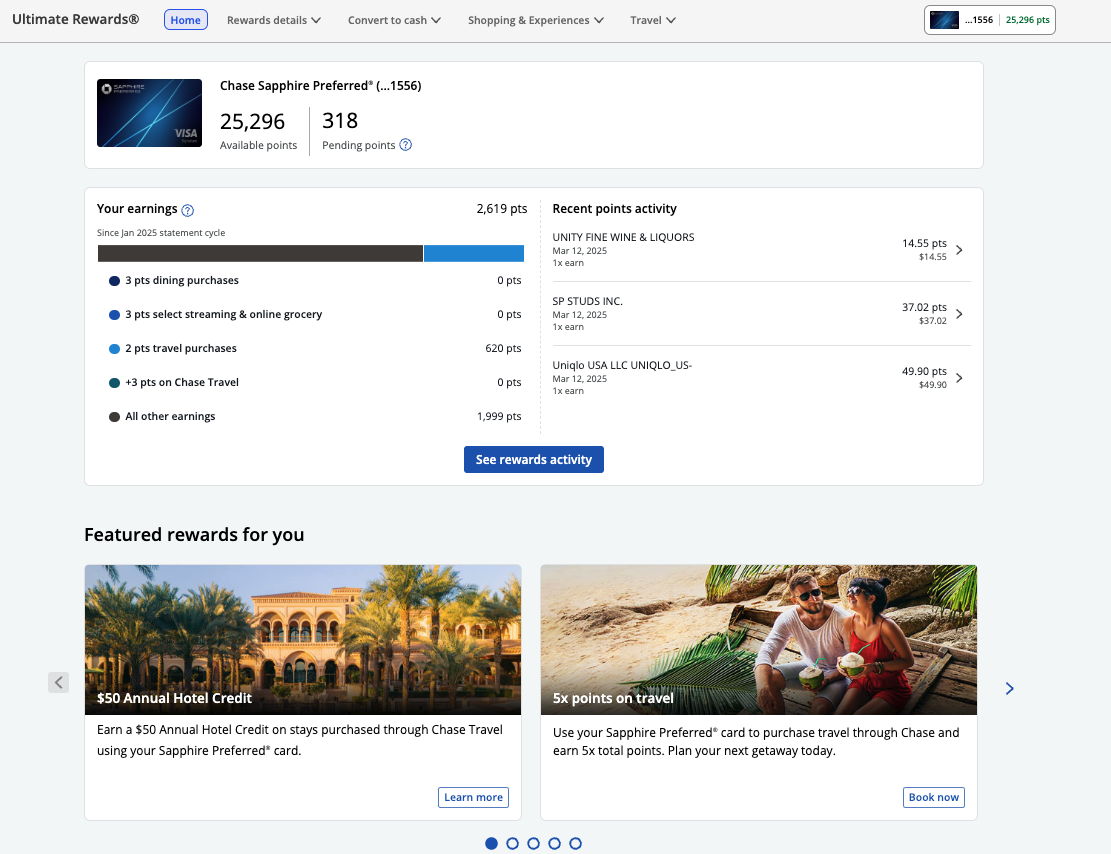This screenshot has width=1111, height=854.
Task: Click Learn more on Hotel Credit card
Action: (473, 797)
